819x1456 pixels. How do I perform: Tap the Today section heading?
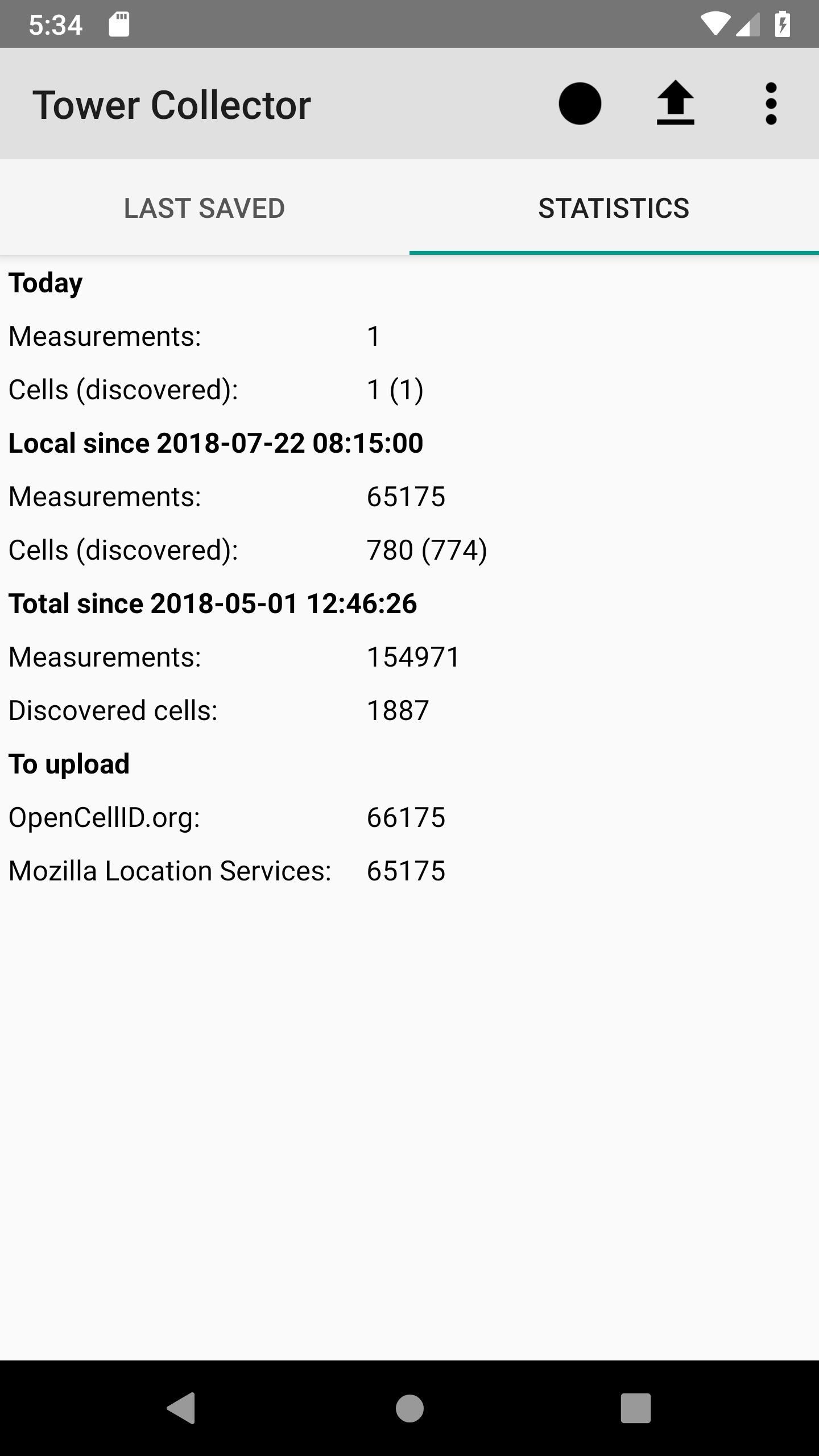pyautogui.click(x=45, y=283)
